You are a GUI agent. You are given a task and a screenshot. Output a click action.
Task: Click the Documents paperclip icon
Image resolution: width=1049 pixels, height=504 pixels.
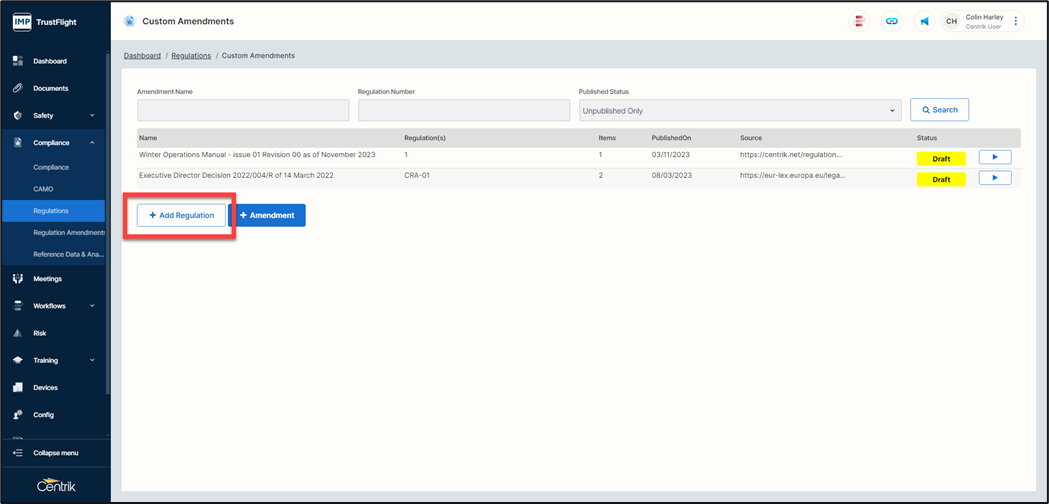click(x=17, y=88)
